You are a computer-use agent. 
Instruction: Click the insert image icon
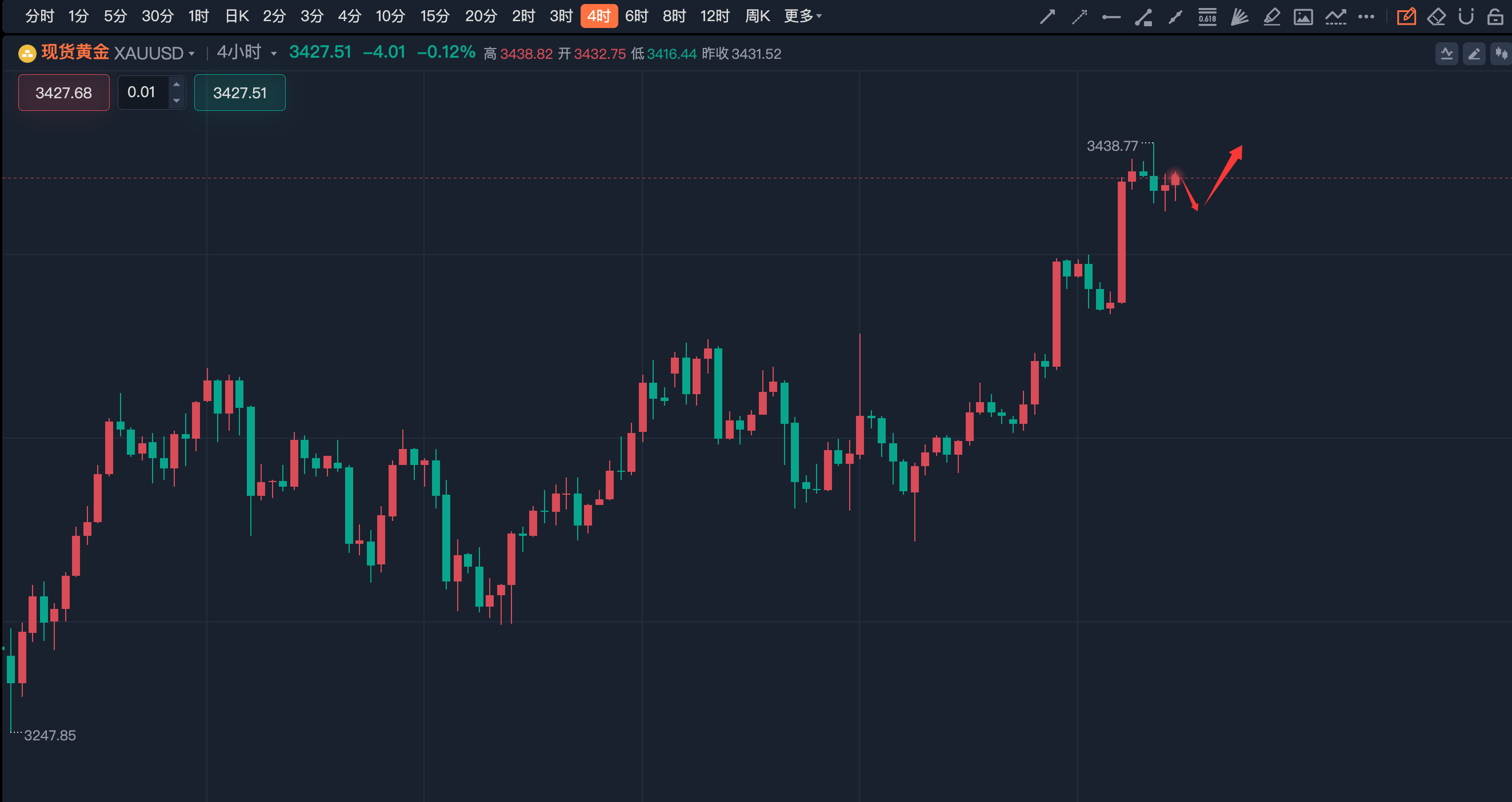point(1303,17)
